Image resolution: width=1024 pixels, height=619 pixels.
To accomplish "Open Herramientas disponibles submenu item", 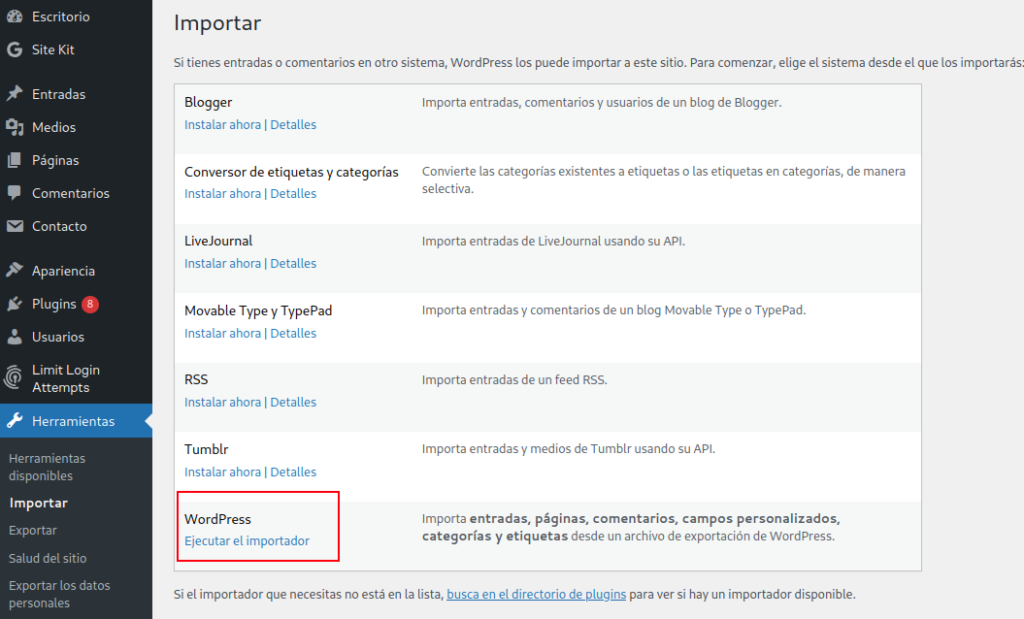I will point(47,467).
